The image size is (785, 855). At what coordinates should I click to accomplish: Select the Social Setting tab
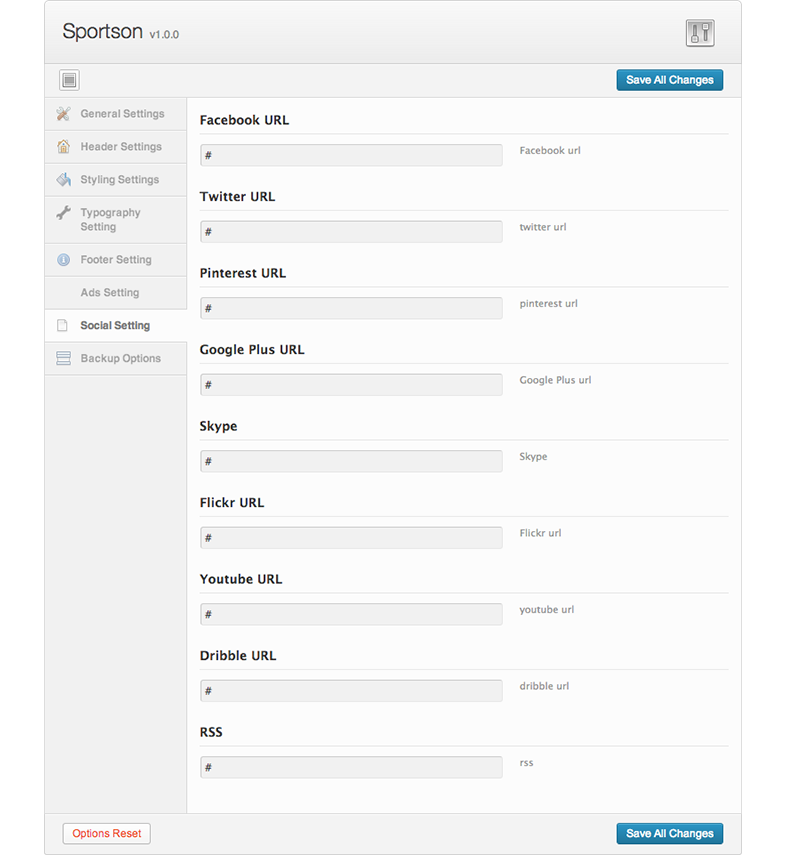115,326
